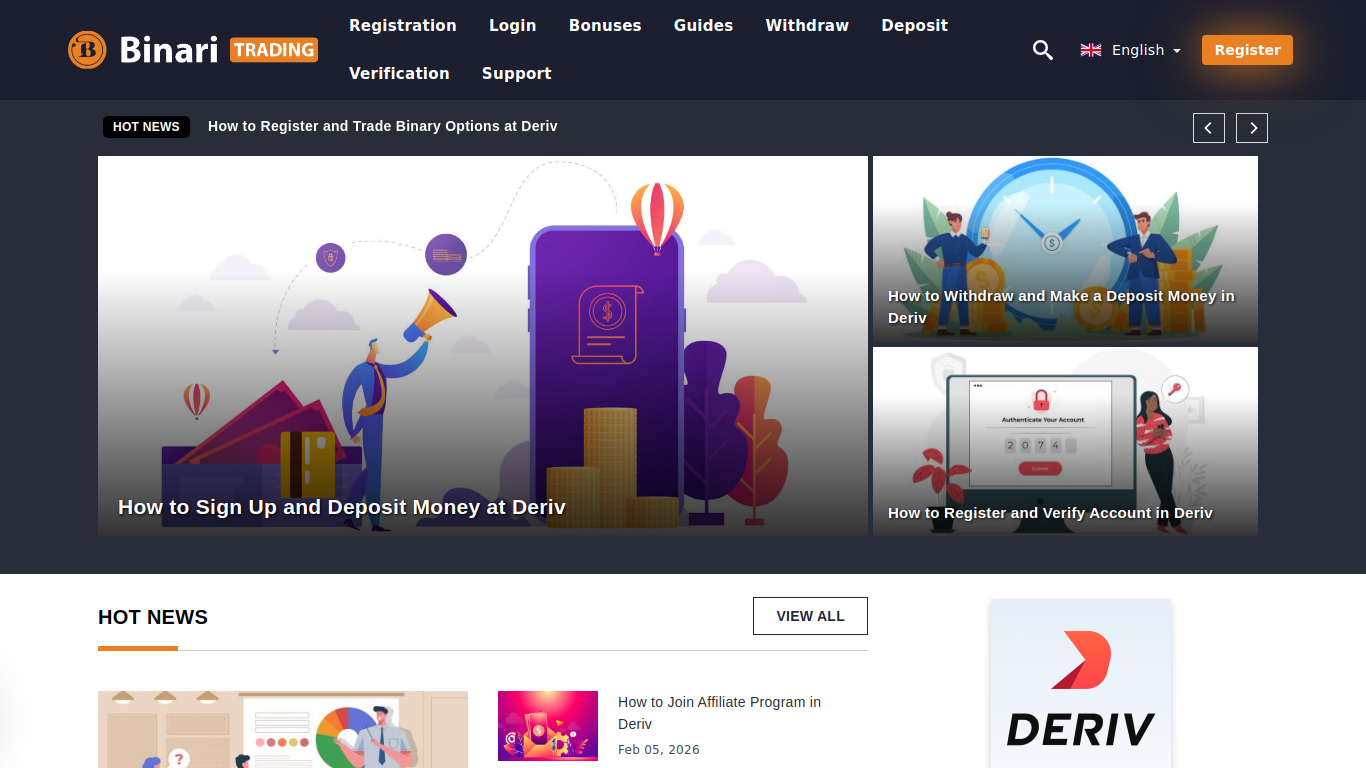
Task: Click the Binari Trading logo icon
Action: tap(87, 50)
